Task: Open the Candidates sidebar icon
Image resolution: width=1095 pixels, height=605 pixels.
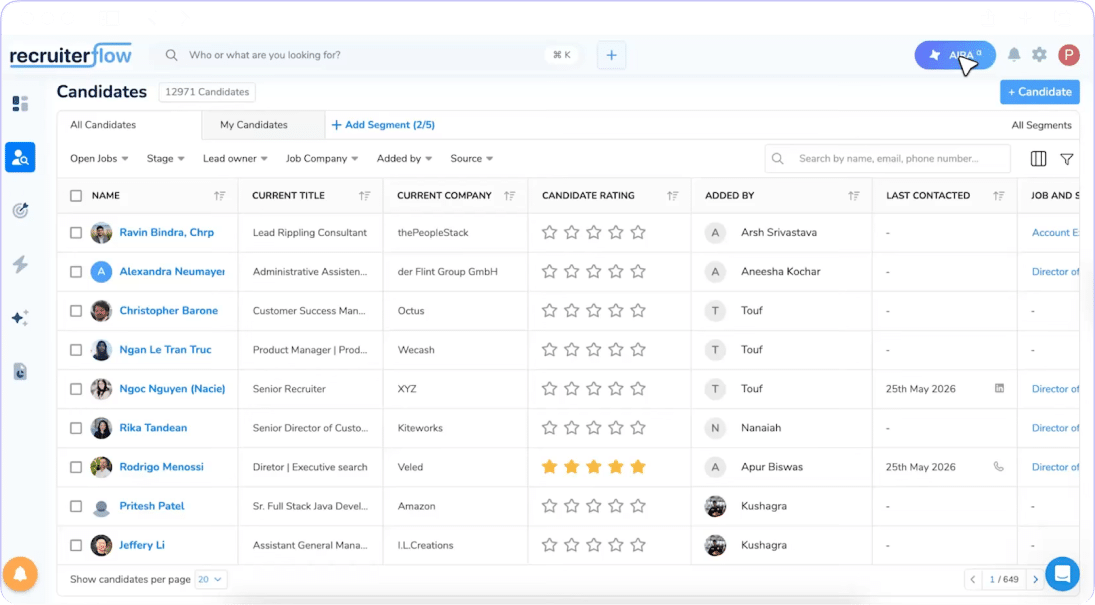Action: 20,157
